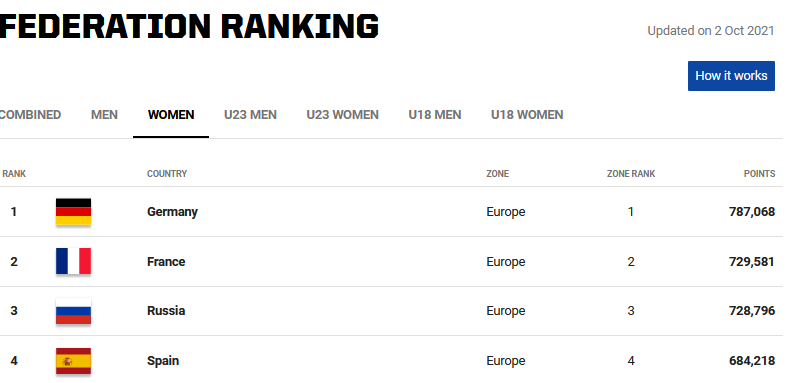Switch to U23 WOMEN tab
Screen dimensions: 787x383
click(x=343, y=115)
